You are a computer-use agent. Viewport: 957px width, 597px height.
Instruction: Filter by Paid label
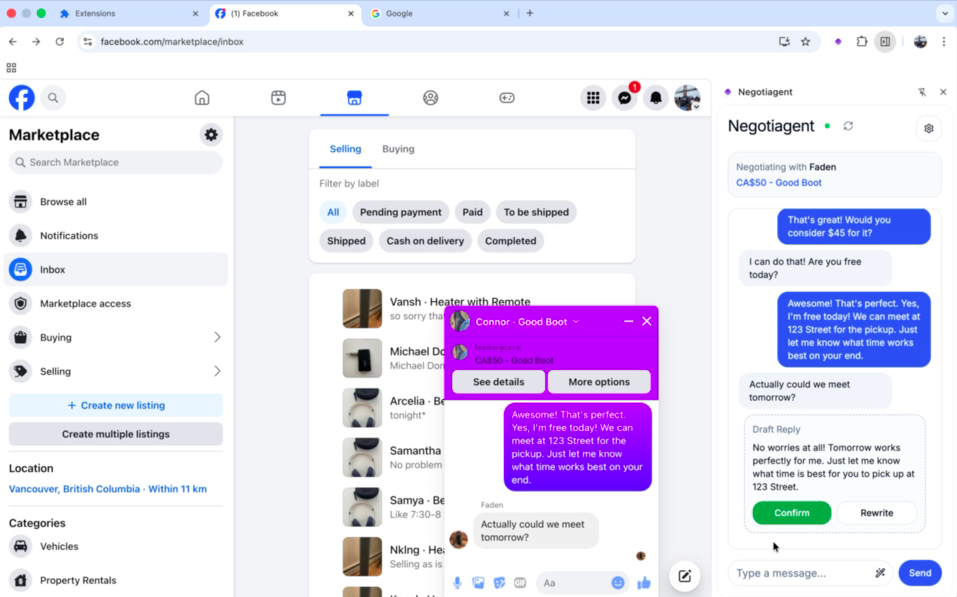pyautogui.click(x=472, y=212)
